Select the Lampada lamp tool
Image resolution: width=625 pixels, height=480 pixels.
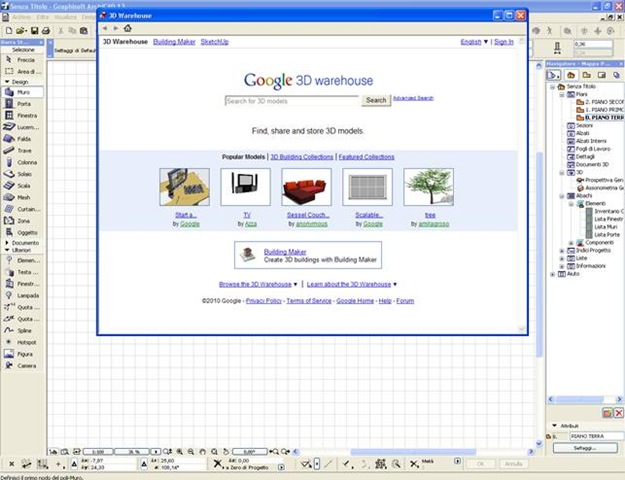pyautogui.click(x=22, y=295)
